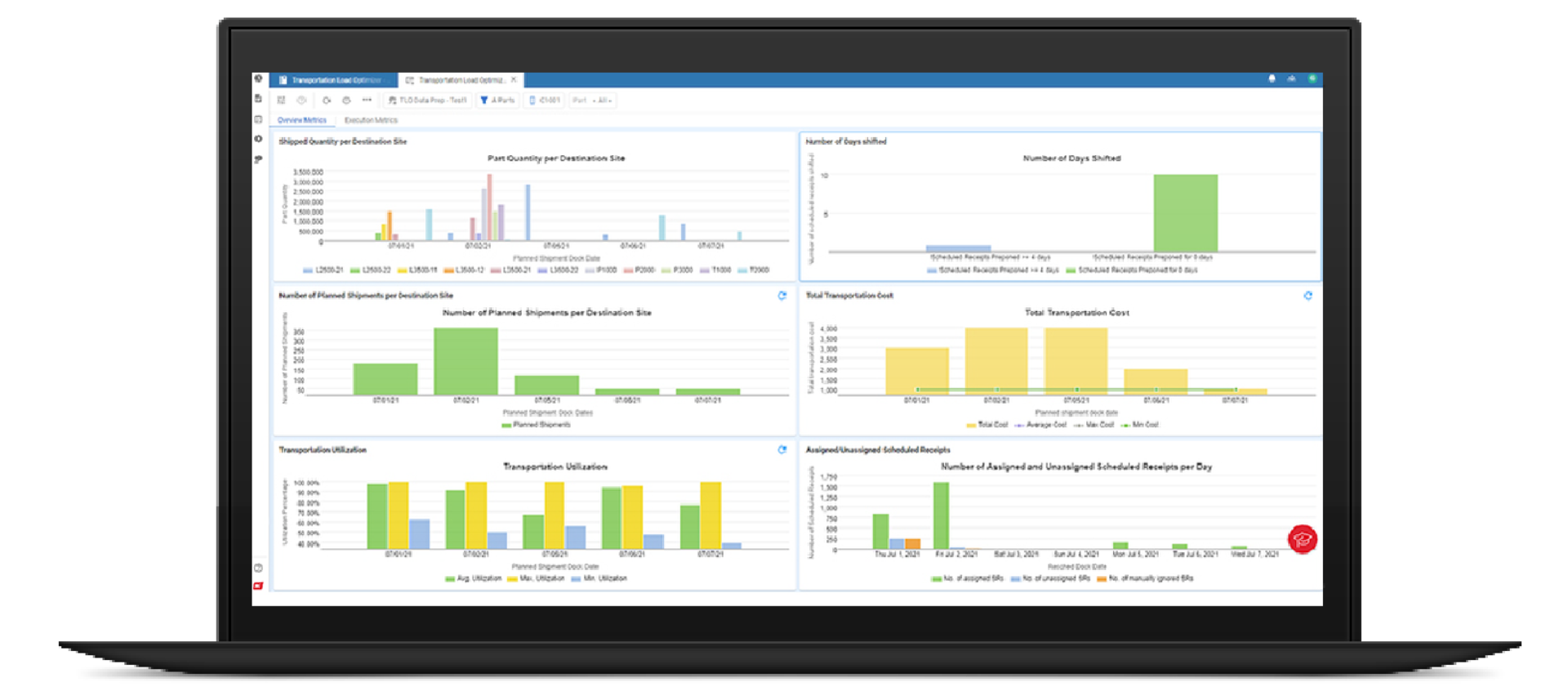Switch to the Execution Metrics tab
This screenshot has width=1568, height=691.
tap(371, 120)
